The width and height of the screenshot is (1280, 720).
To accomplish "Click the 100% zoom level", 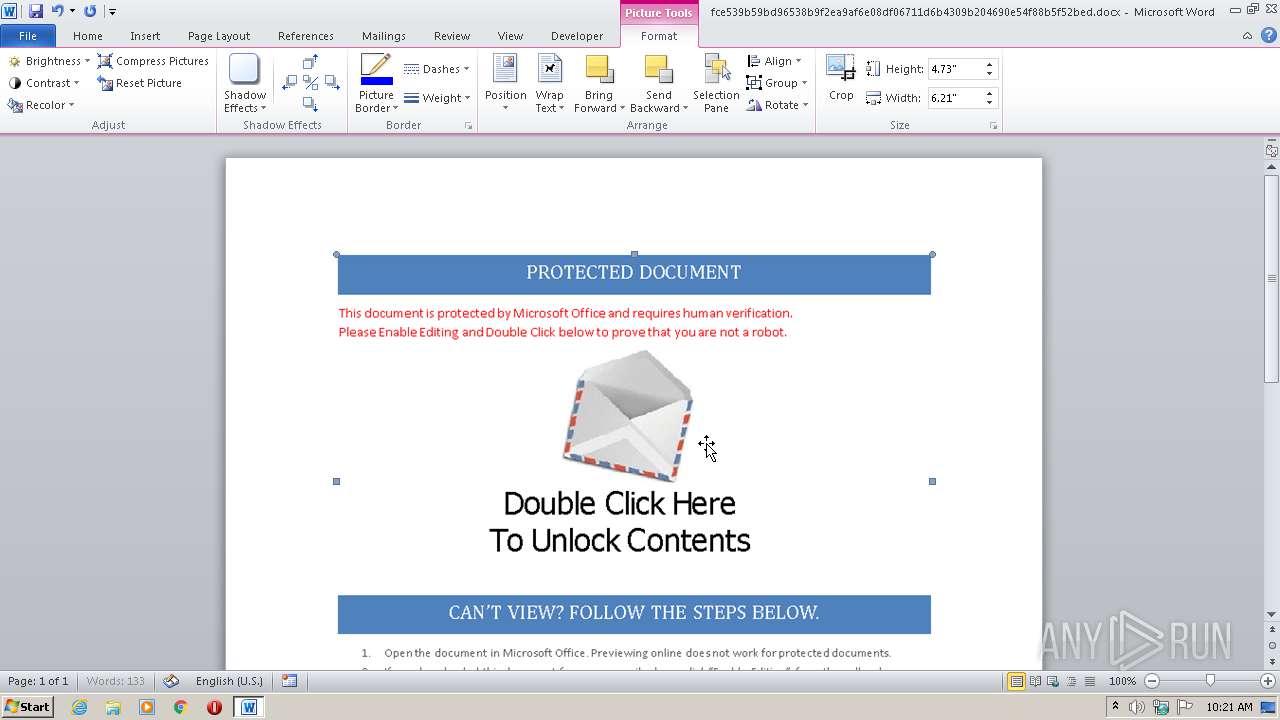I will tap(1122, 681).
